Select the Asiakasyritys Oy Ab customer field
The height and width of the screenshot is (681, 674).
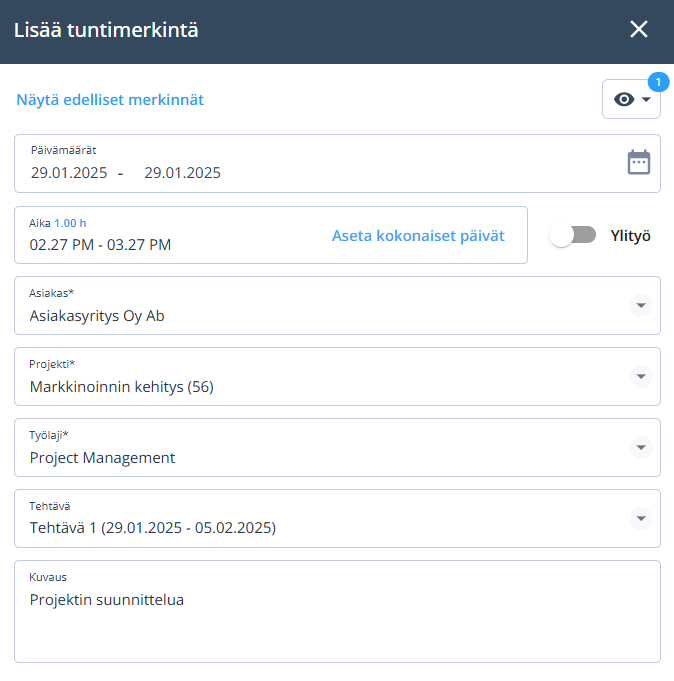click(x=337, y=306)
